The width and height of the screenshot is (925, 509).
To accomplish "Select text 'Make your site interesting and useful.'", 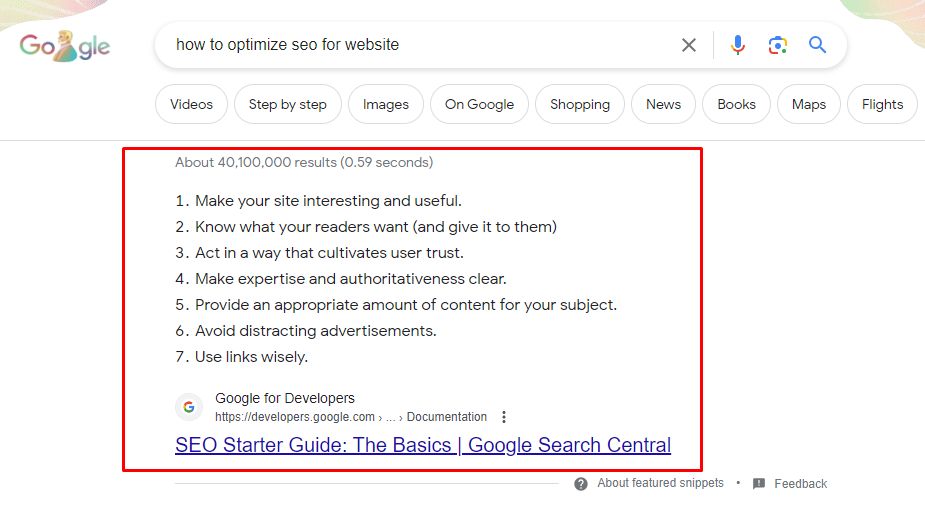I will coord(328,201).
